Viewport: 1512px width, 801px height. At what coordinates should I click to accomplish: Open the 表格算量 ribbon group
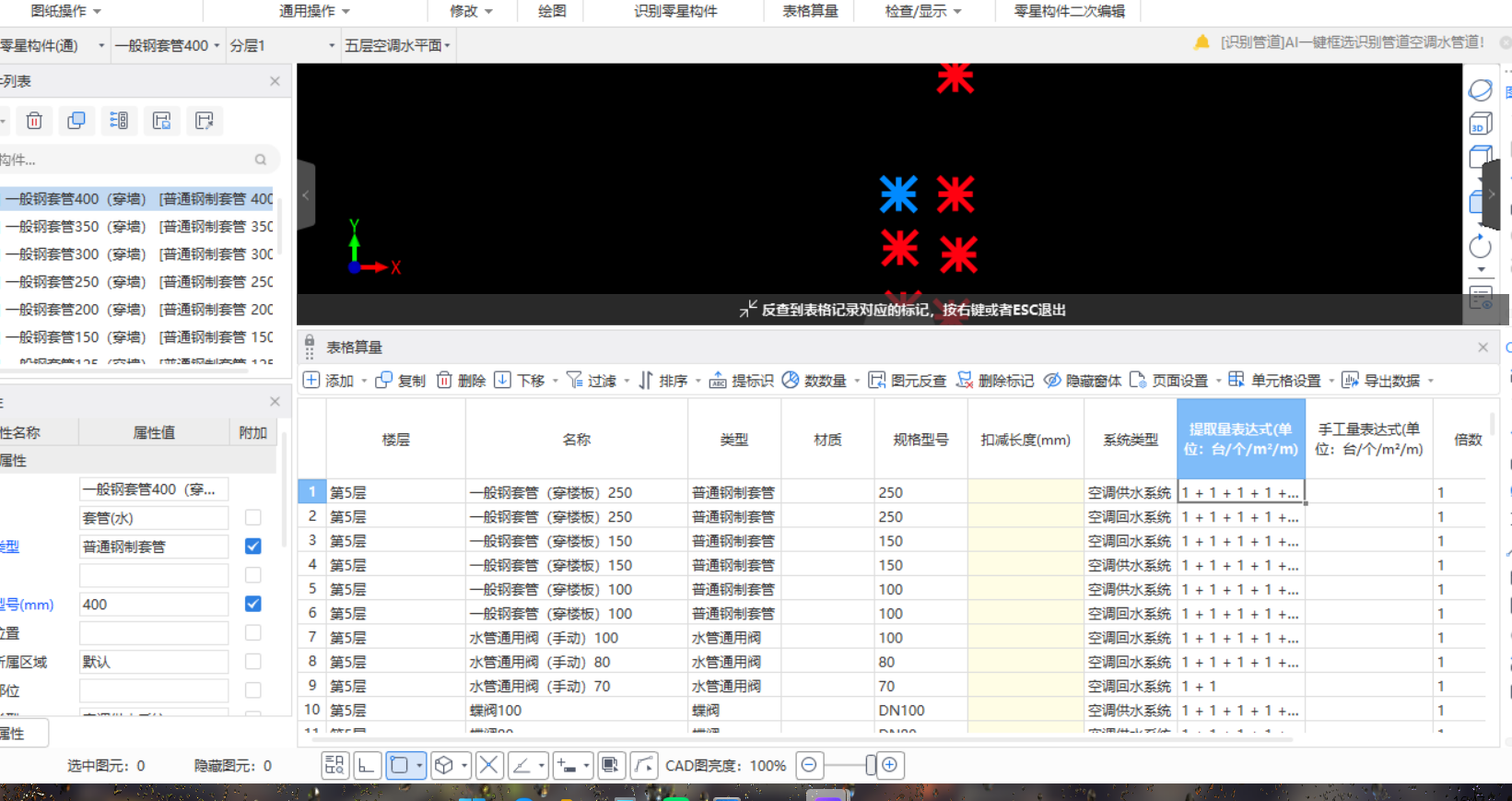(x=810, y=11)
